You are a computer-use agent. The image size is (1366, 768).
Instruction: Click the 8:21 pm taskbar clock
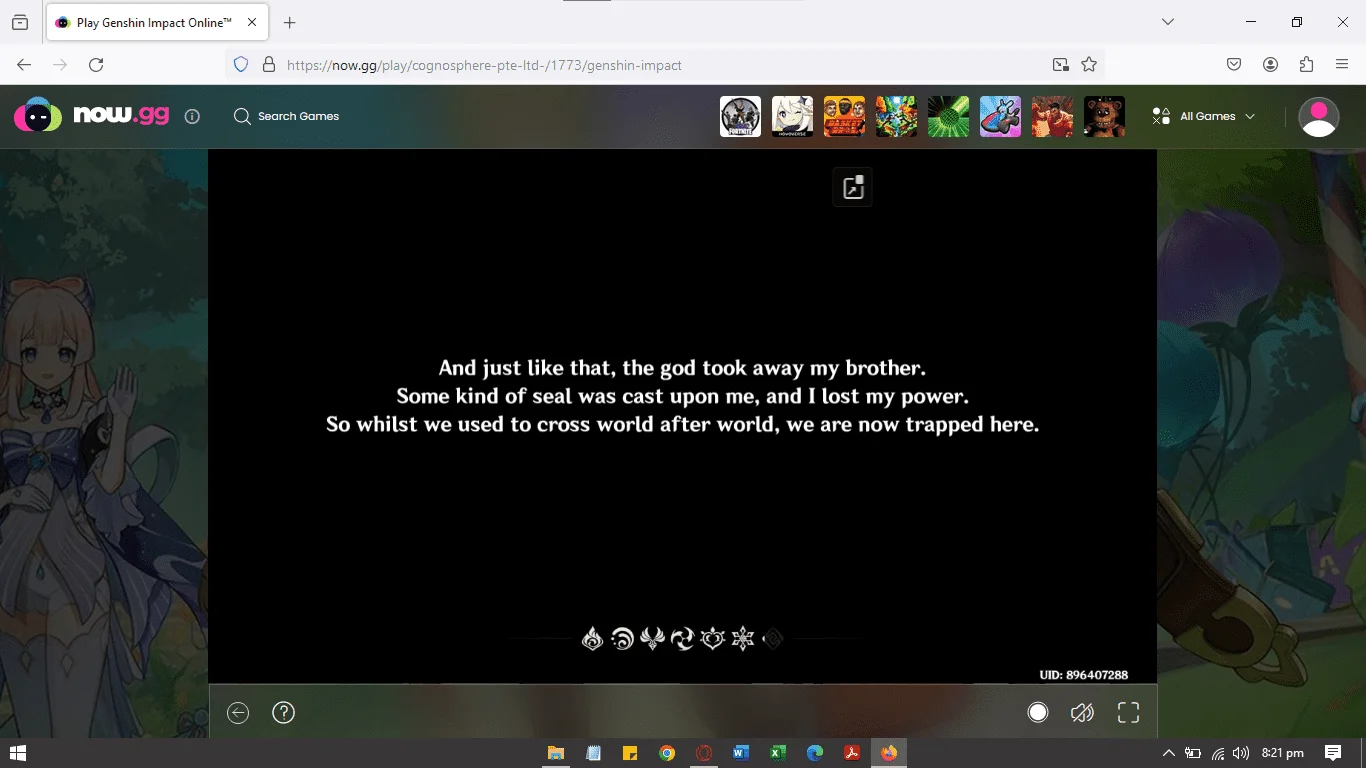(1283, 753)
